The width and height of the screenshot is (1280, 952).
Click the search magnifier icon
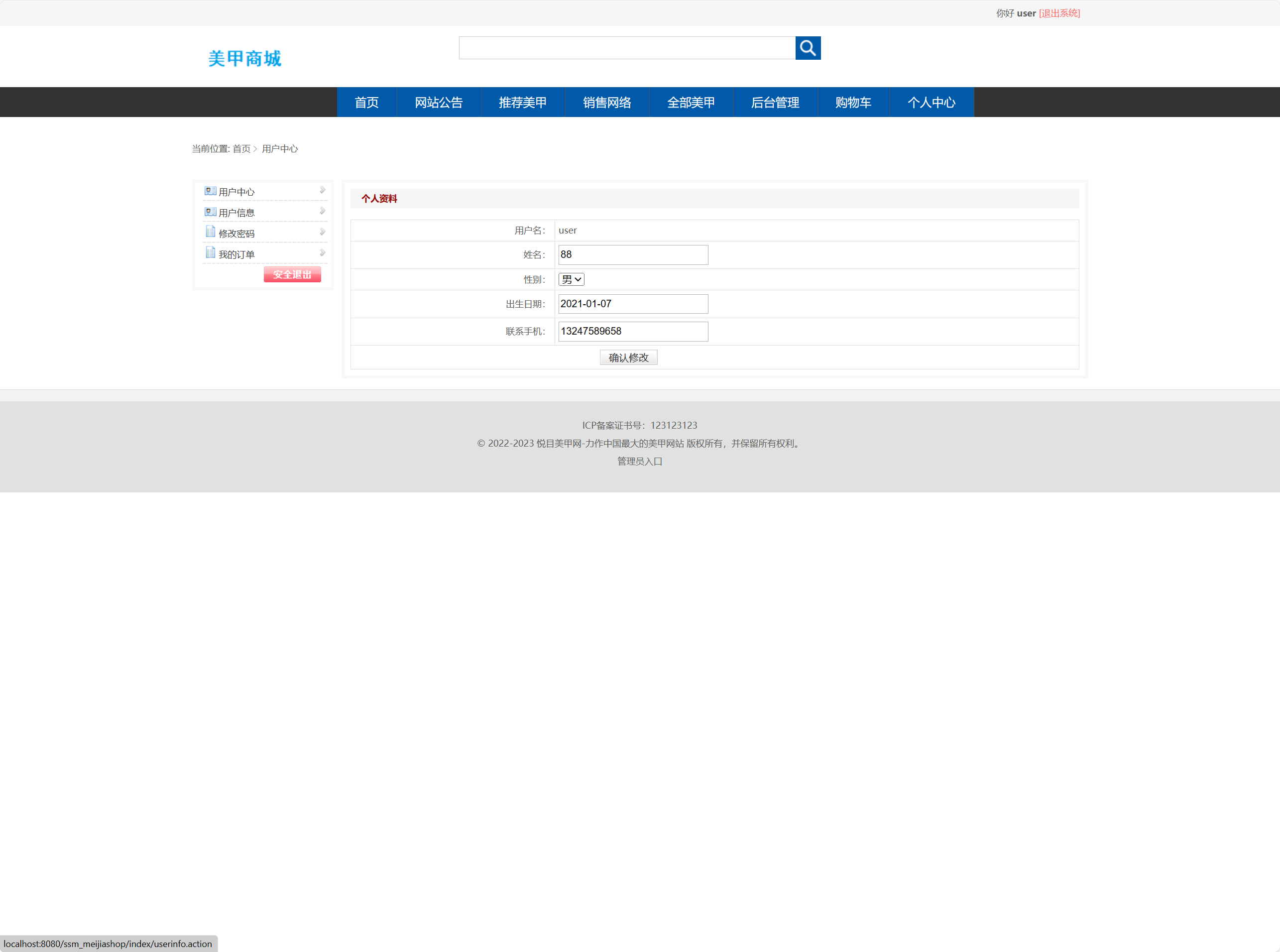(x=807, y=48)
